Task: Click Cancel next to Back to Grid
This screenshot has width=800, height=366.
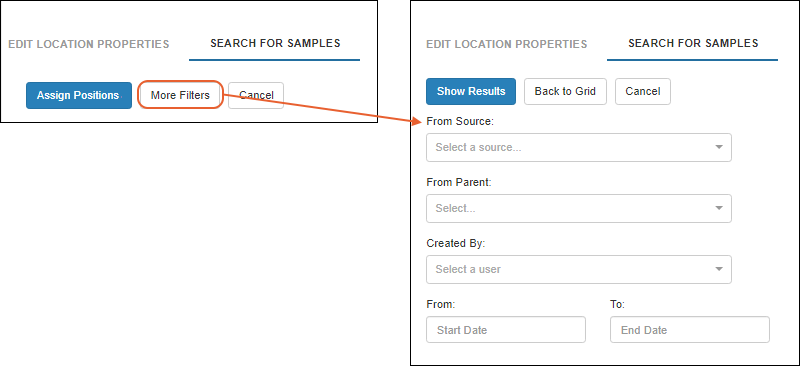Action: [643, 91]
